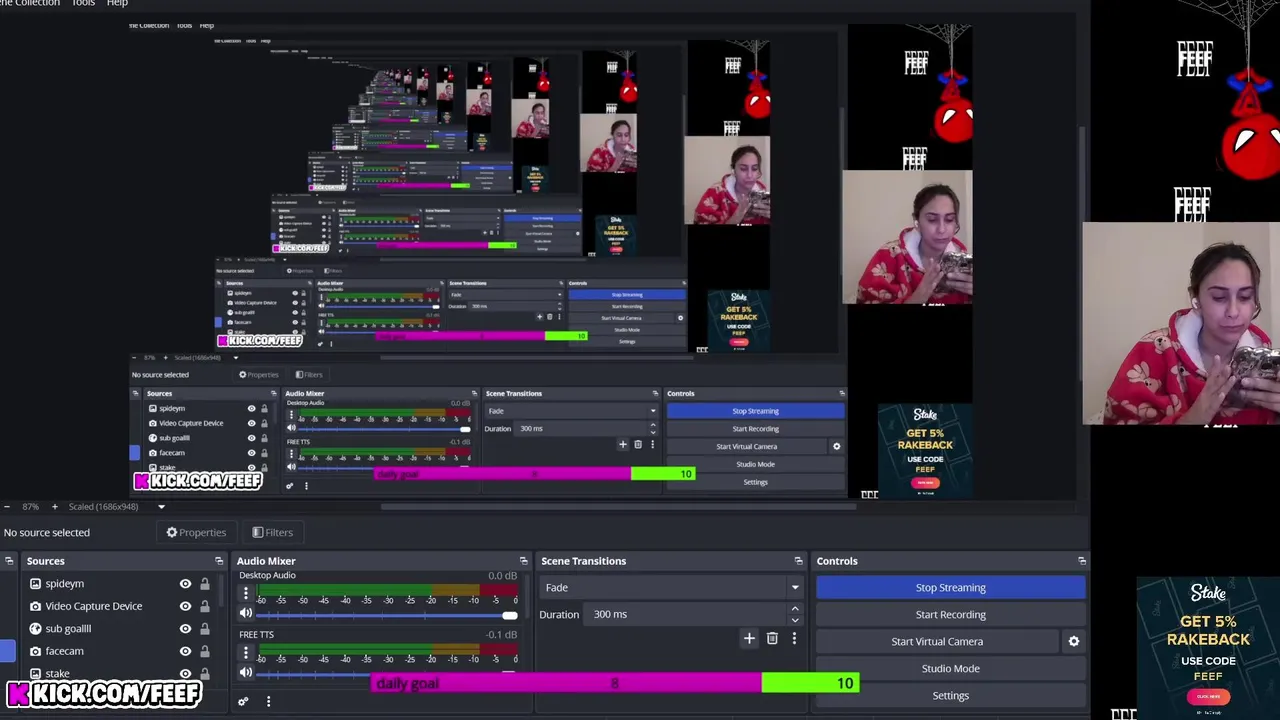Lock the Video Capture Device source

[x=205, y=606]
